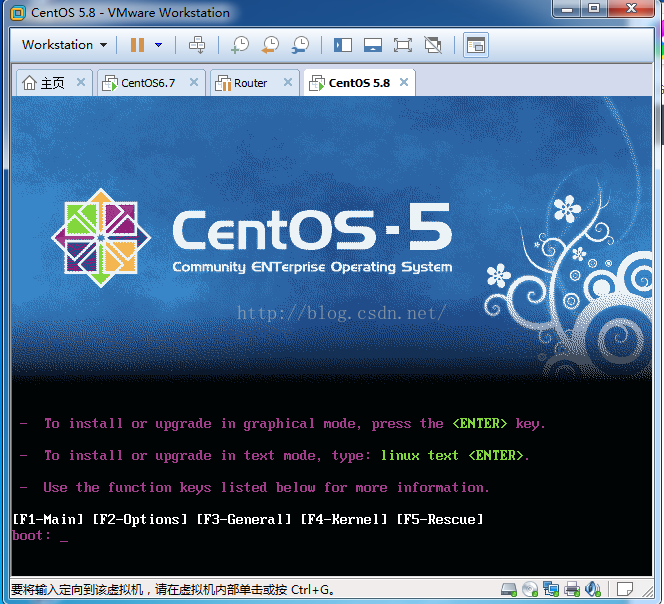Click the F1-Main text in the console

click(48, 519)
